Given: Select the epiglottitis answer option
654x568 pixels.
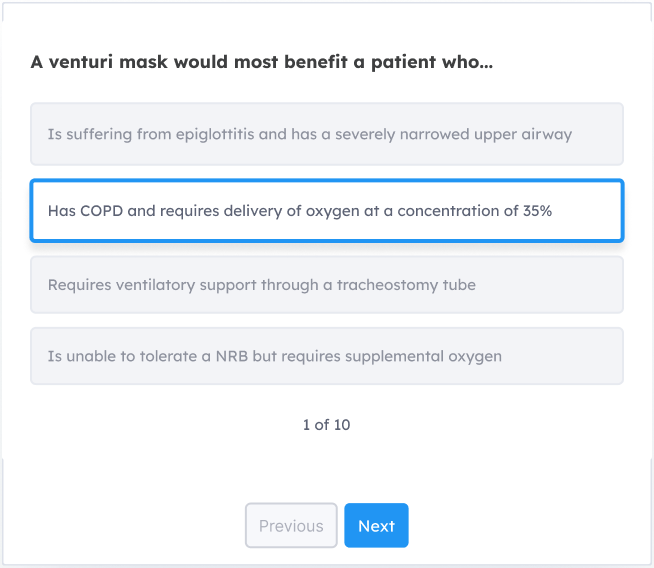Looking at the screenshot, I should click(326, 134).
